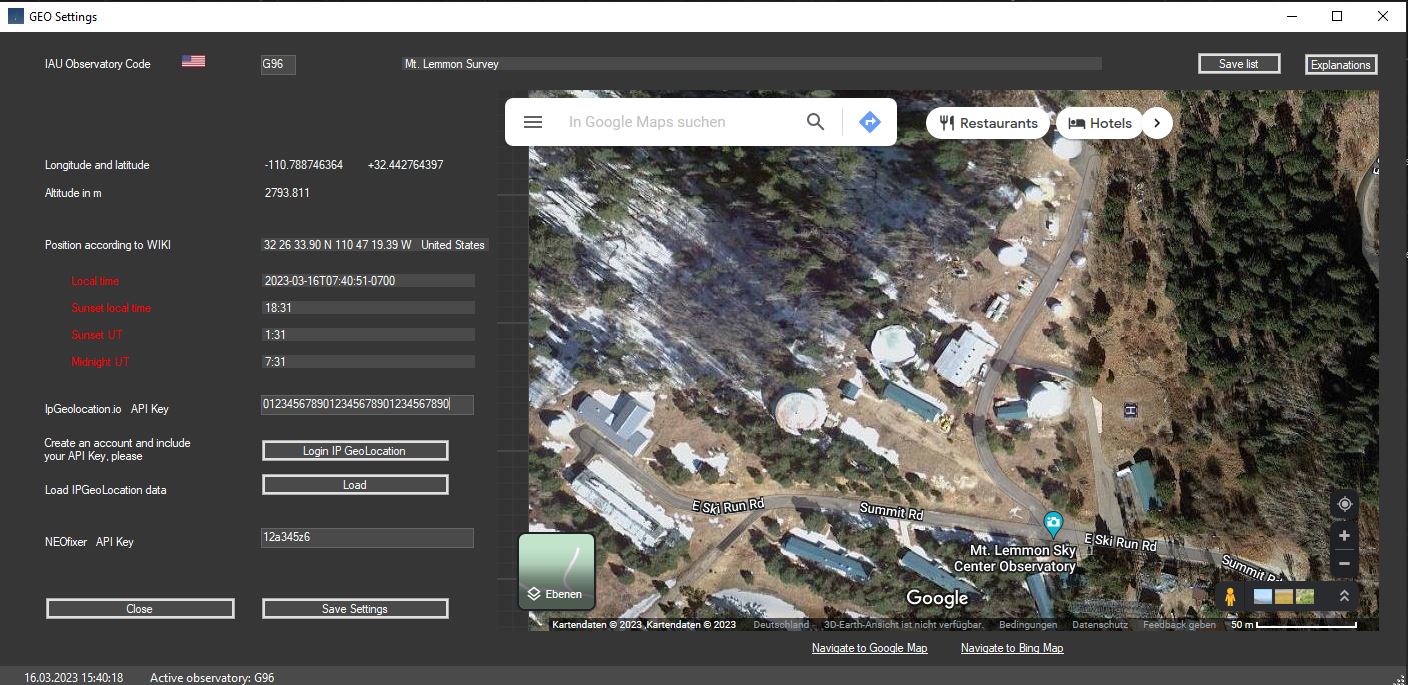Viewport: 1408px width, 685px height.
Task: Focus the IAU Observatory Code field G96
Action: coord(278,64)
